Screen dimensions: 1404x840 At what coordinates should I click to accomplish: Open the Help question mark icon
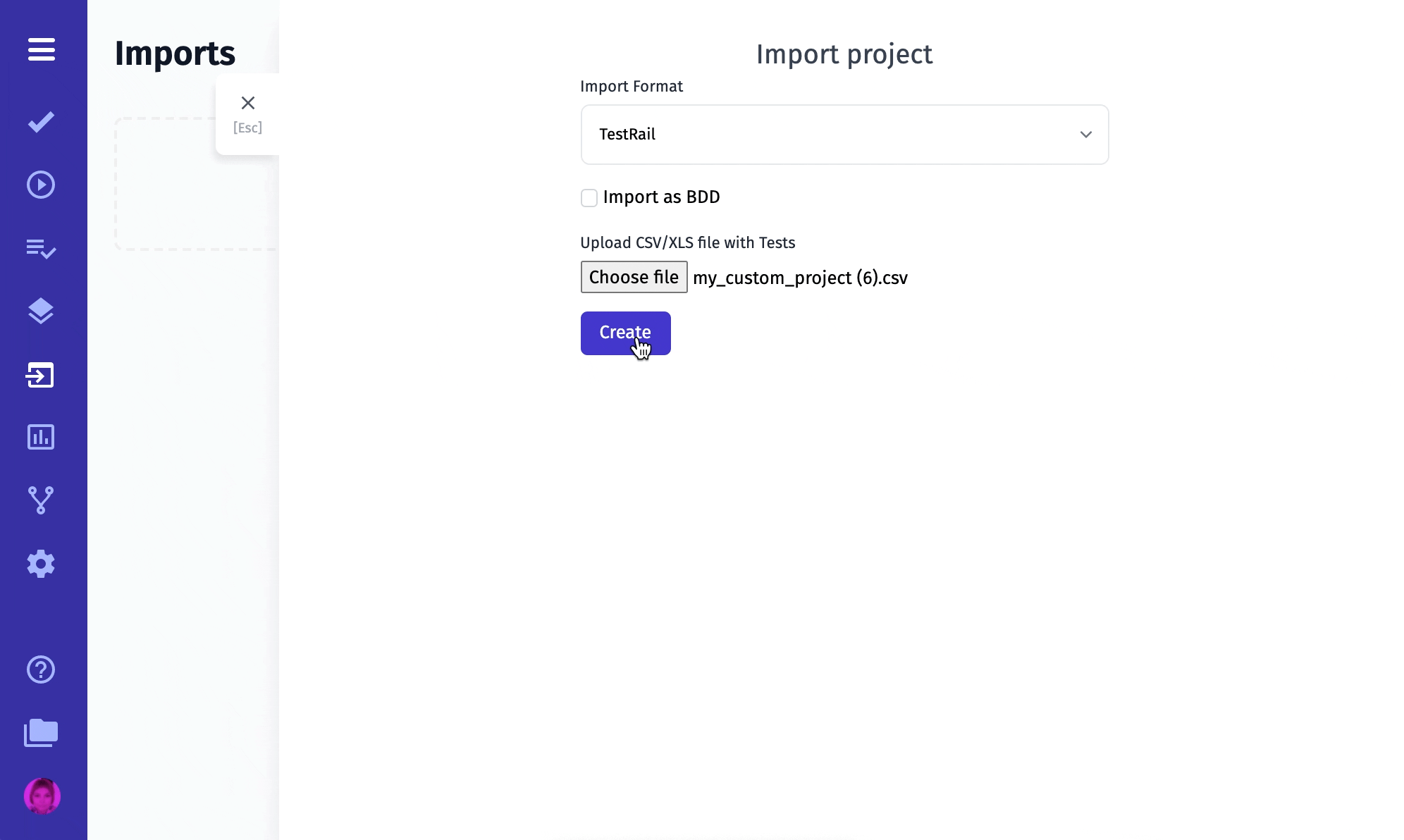[x=41, y=669]
